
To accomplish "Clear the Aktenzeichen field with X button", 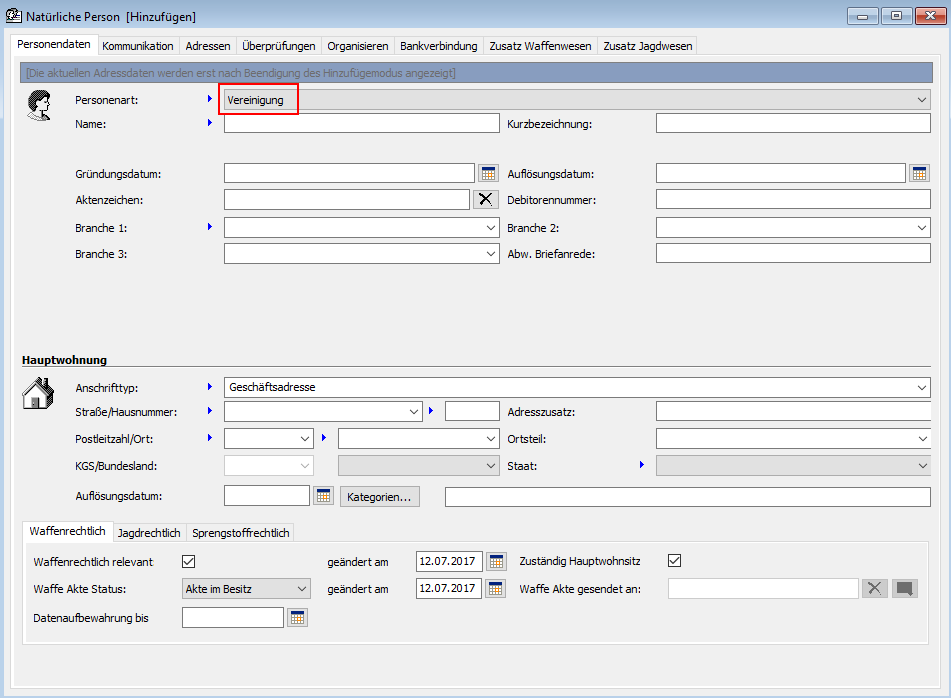I will tap(486, 199).
